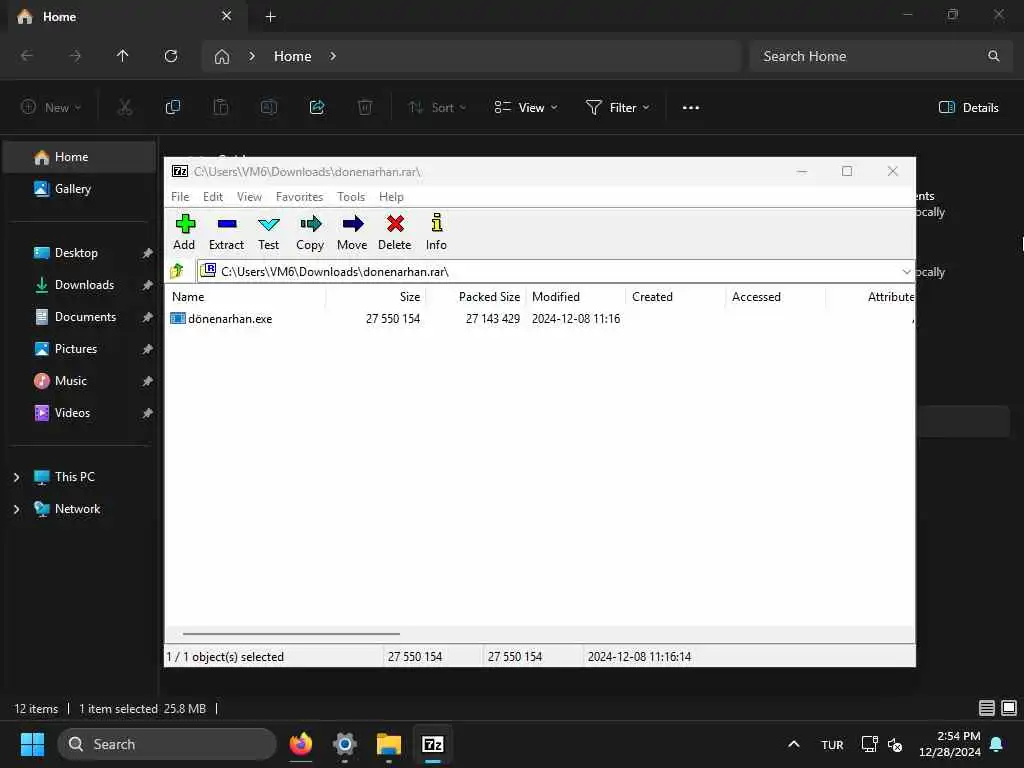Switch to large thumbnails view in status bar
The height and width of the screenshot is (768, 1024).
(x=1009, y=708)
